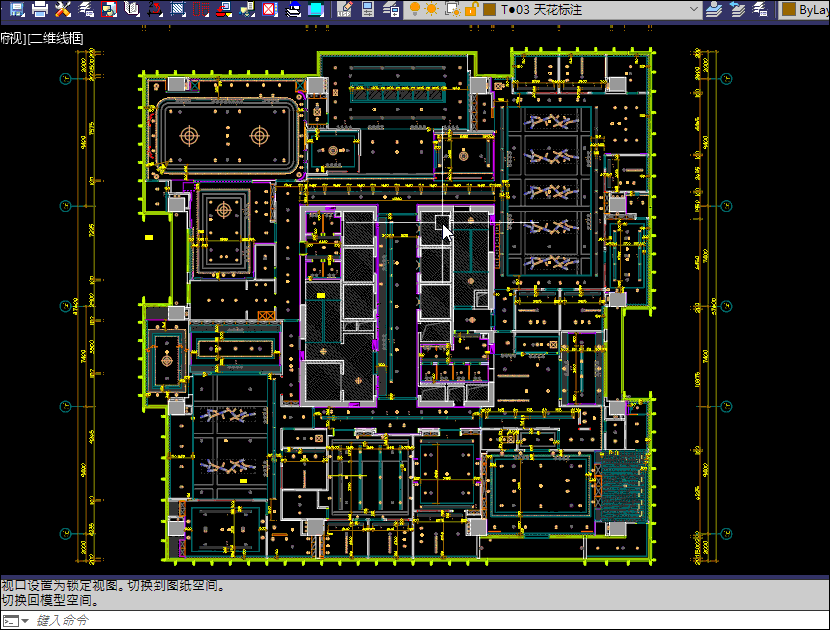830x630 pixels.
Task: Toggle layer freeze sun icon
Action: point(432,10)
